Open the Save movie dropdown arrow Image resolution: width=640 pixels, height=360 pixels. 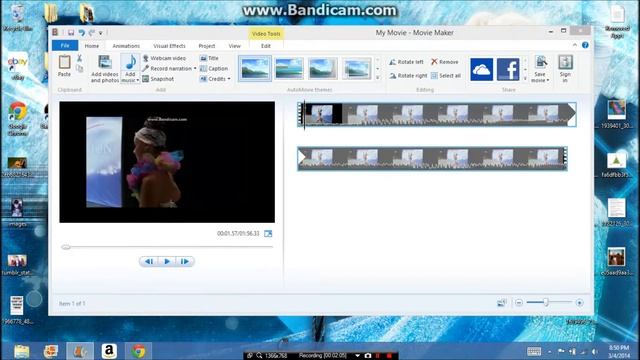click(547, 81)
